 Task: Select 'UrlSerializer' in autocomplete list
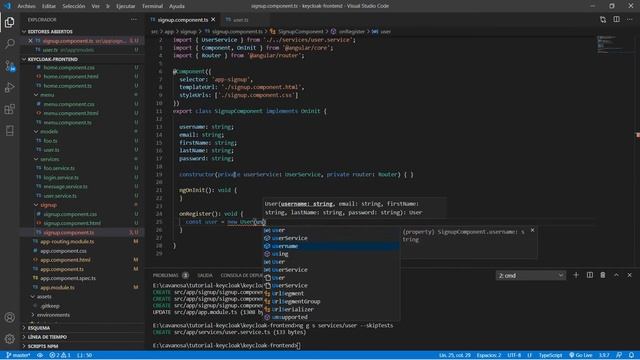pyautogui.click(x=331, y=309)
